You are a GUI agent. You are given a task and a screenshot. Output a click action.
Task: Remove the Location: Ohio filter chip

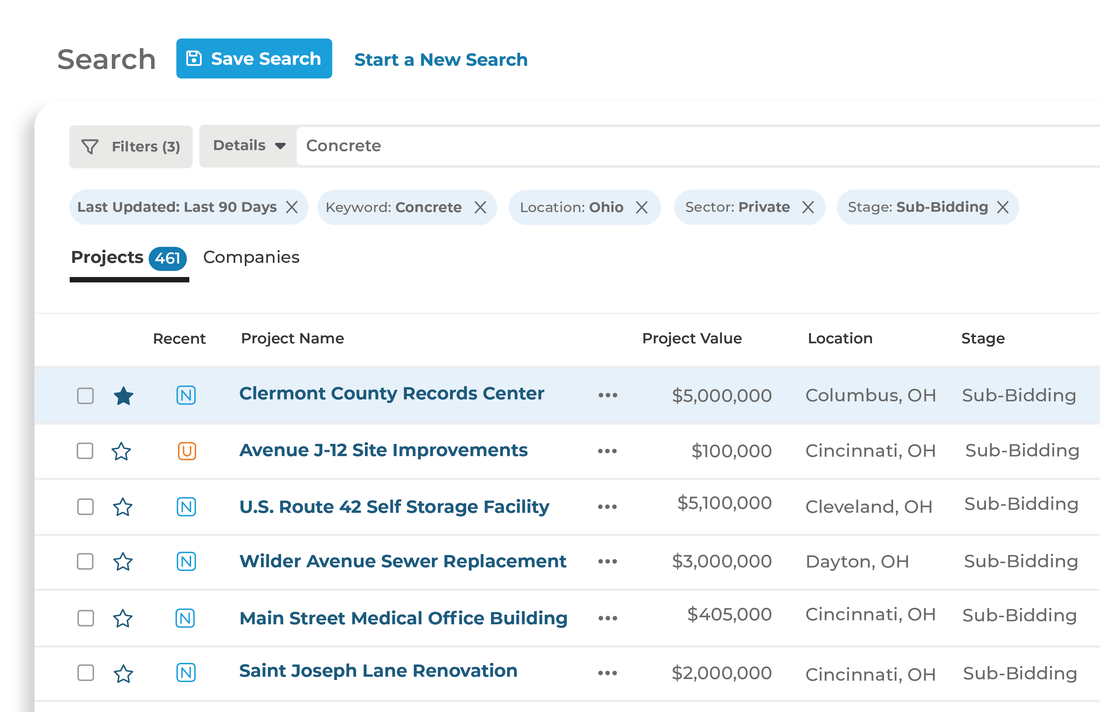[x=641, y=207]
